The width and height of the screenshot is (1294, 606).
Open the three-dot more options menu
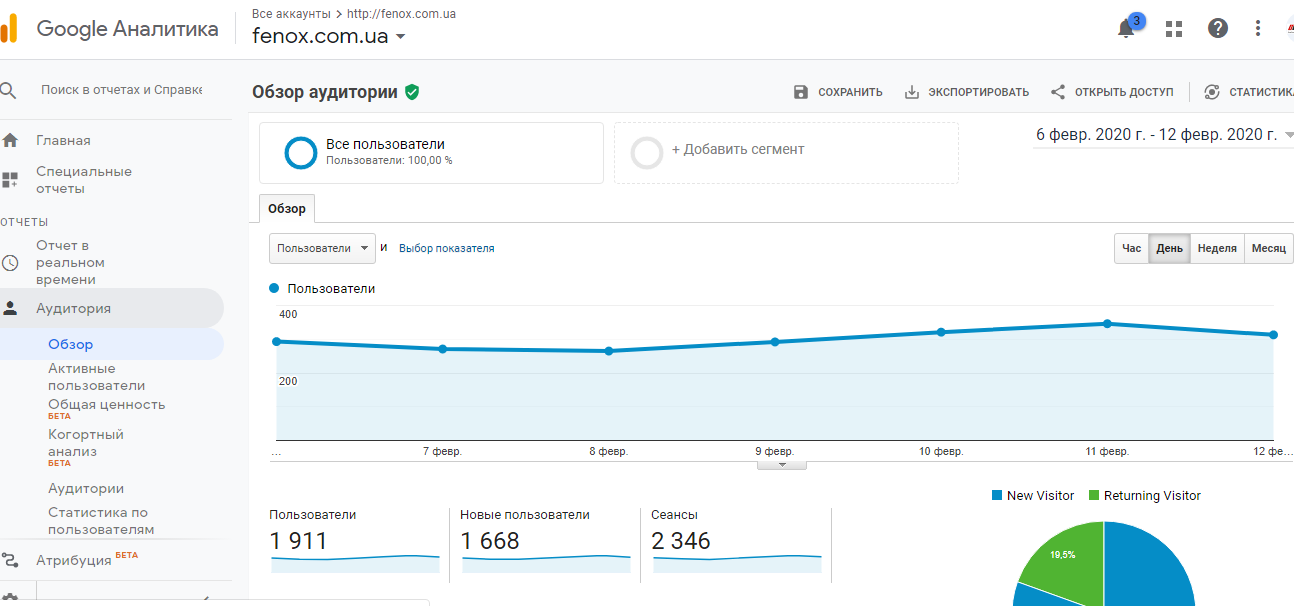tap(1258, 28)
